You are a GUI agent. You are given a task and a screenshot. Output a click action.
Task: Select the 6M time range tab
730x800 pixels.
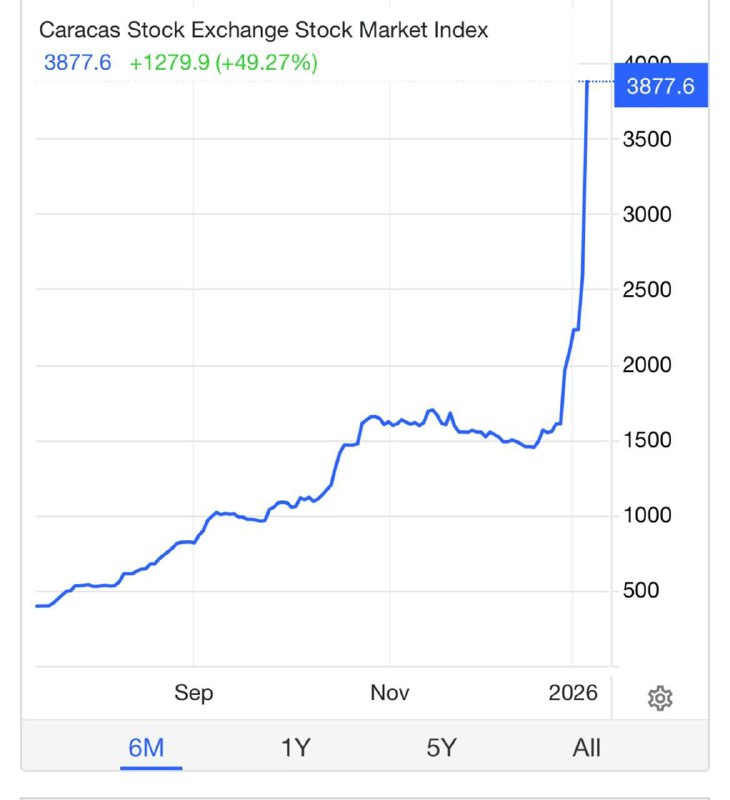[146, 747]
